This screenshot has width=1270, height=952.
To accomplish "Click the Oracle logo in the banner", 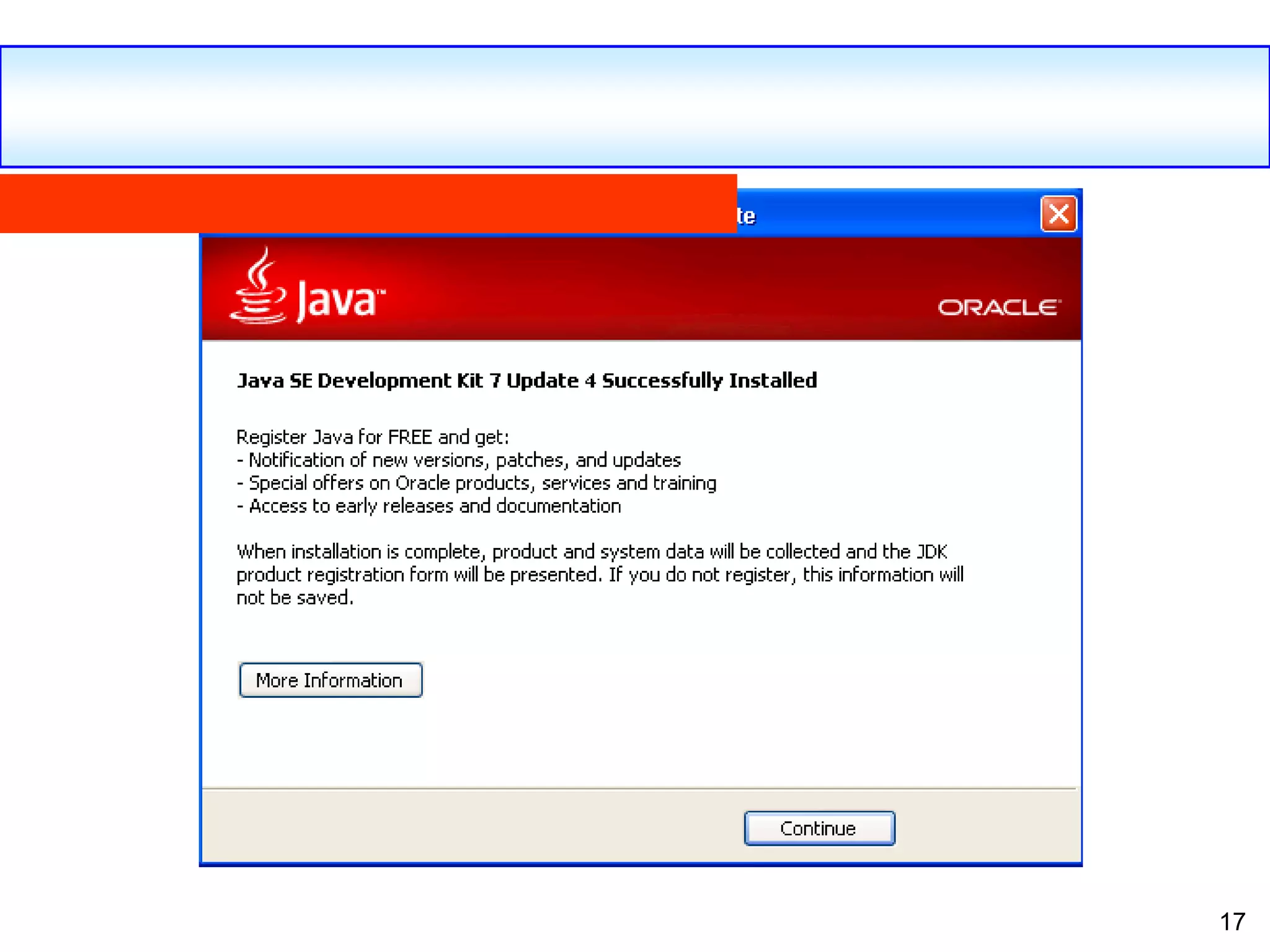I will click(x=999, y=307).
